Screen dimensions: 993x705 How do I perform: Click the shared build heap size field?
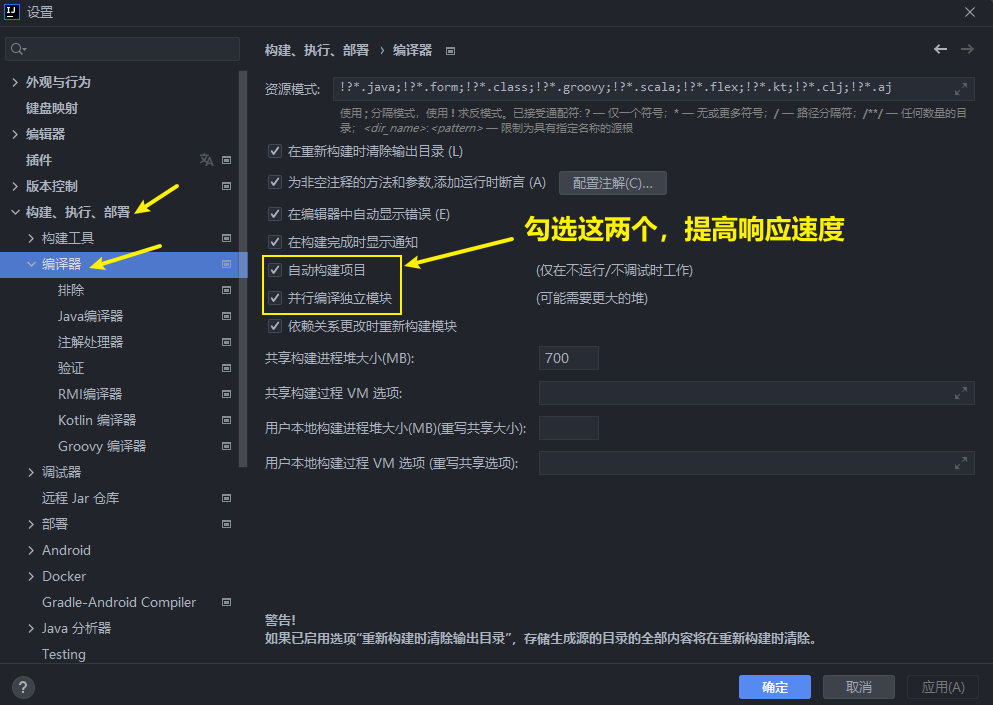[568, 358]
